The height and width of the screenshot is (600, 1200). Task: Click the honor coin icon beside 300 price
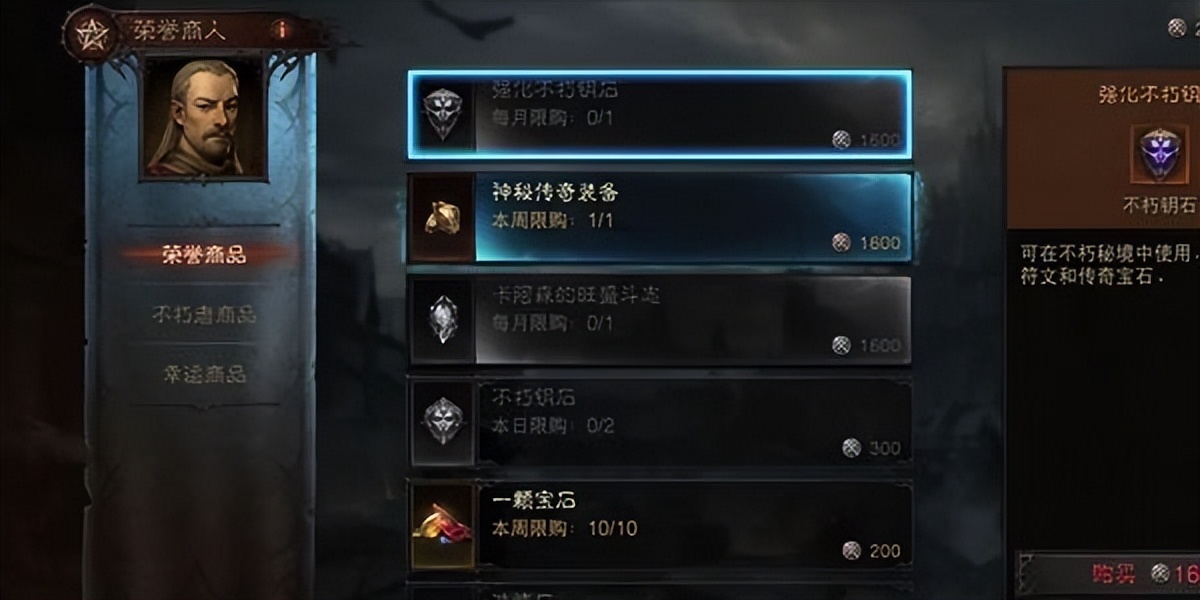[851, 447]
